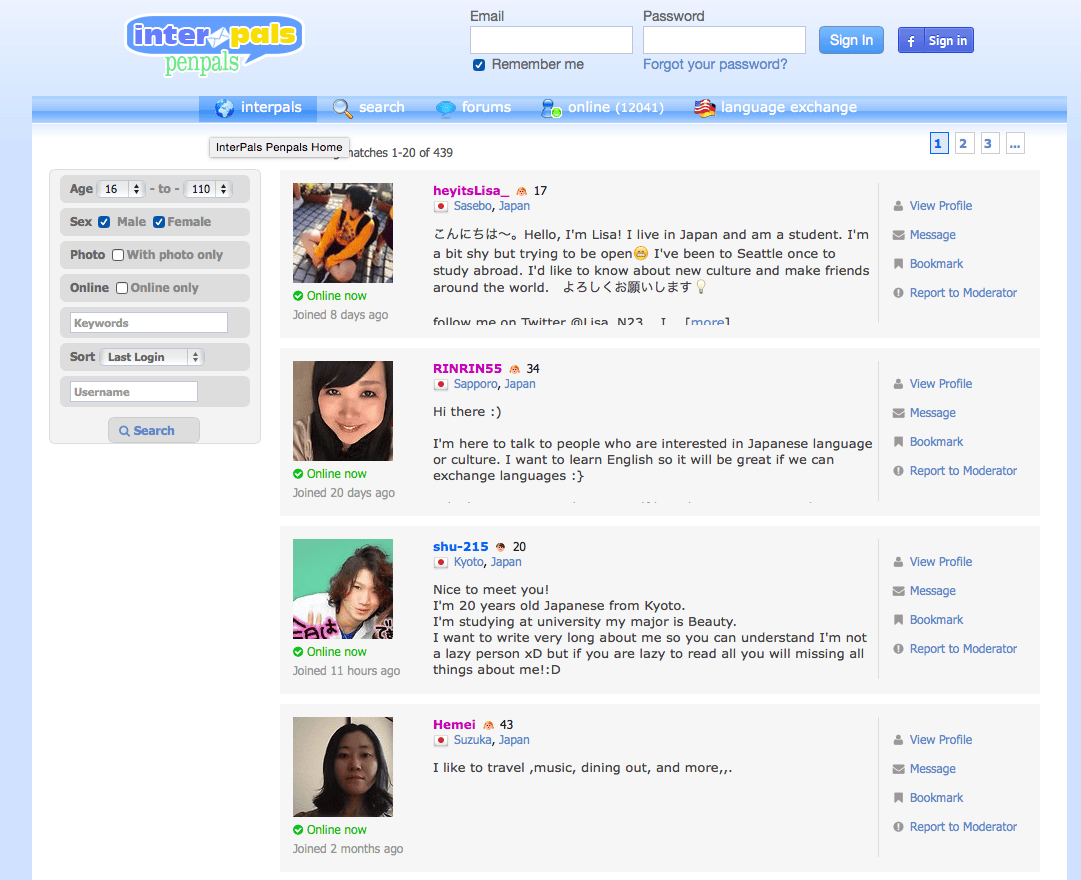Toggle the Remember me checkbox
This screenshot has width=1081, height=880.
pyautogui.click(x=479, y=65)
